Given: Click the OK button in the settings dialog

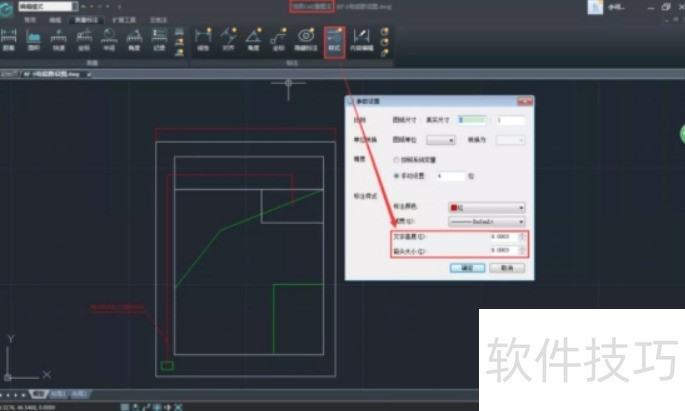Looking at the screenshot, I should pos(467,268).
